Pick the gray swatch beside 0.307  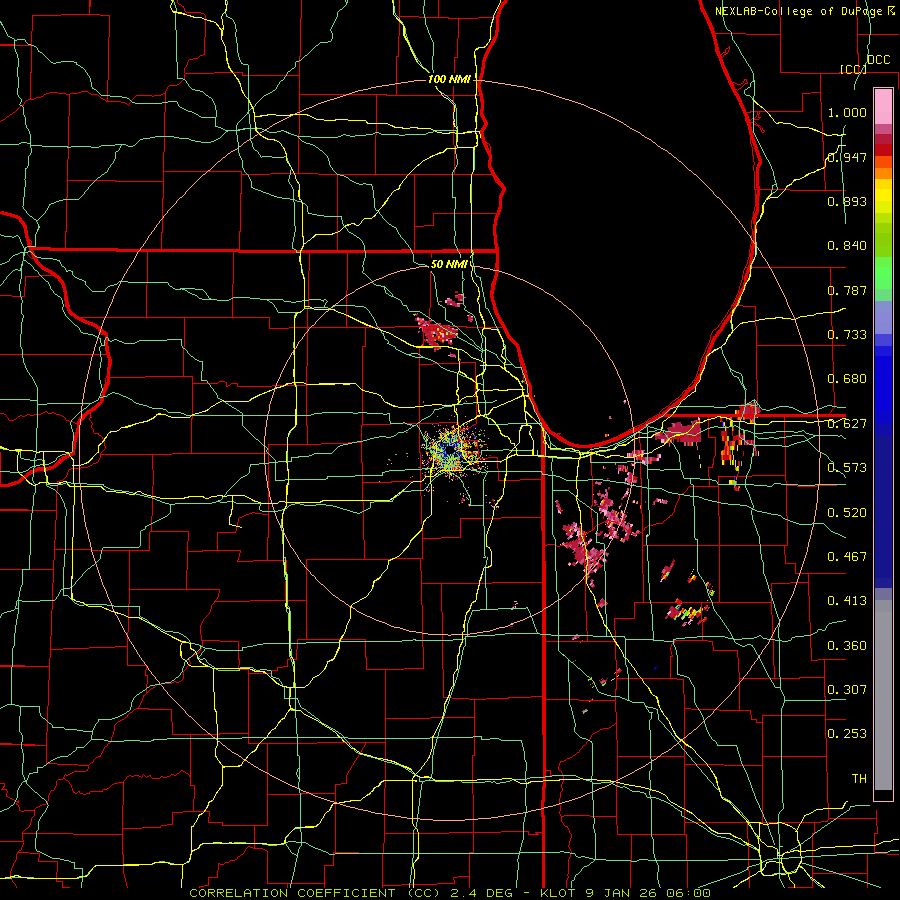coord(883,695)
